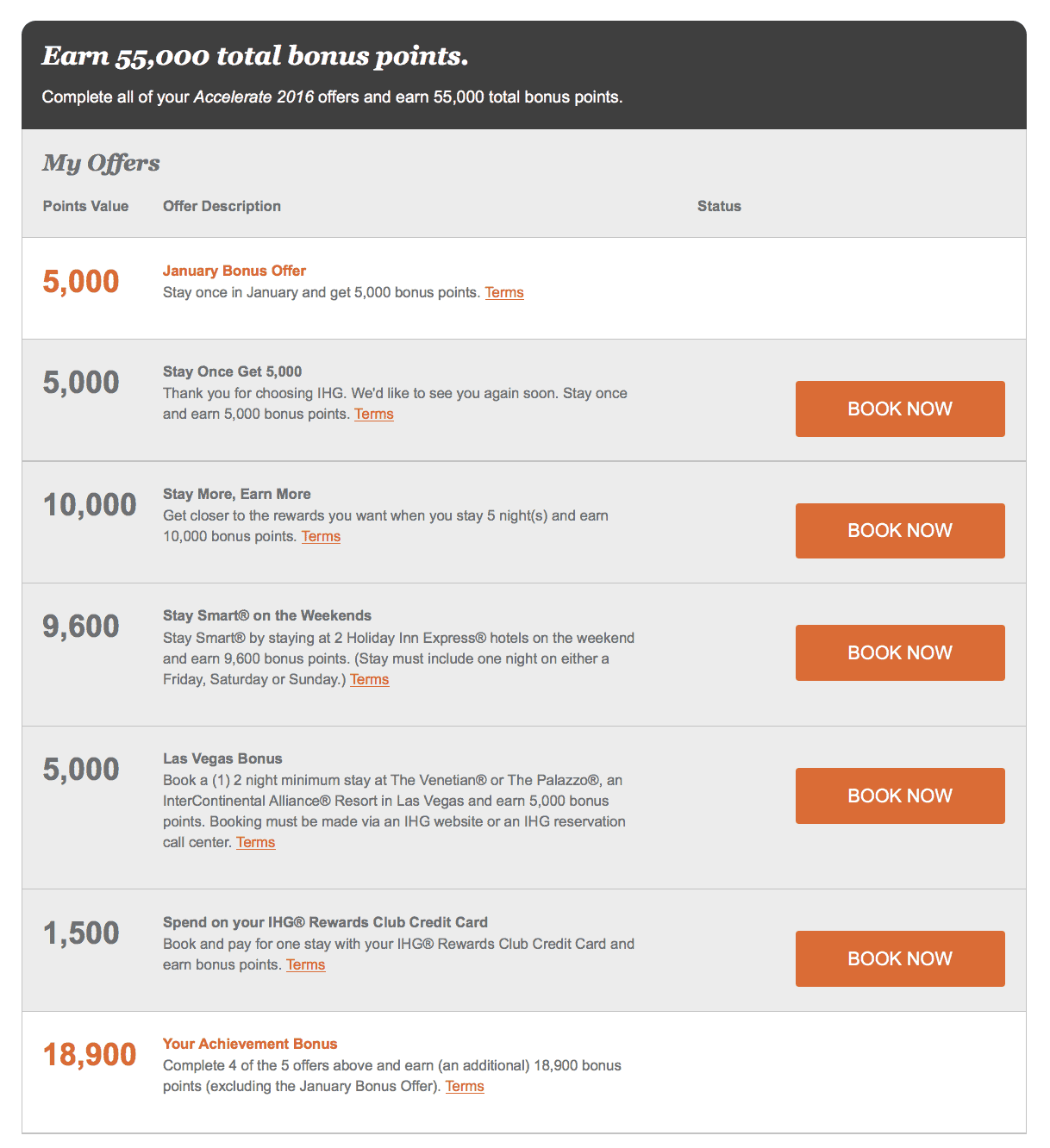The height and width of the screenshot is (1148, 1050).
Task: Open Terms link for Stay More, Earn More
Action: tap(321, 536)
